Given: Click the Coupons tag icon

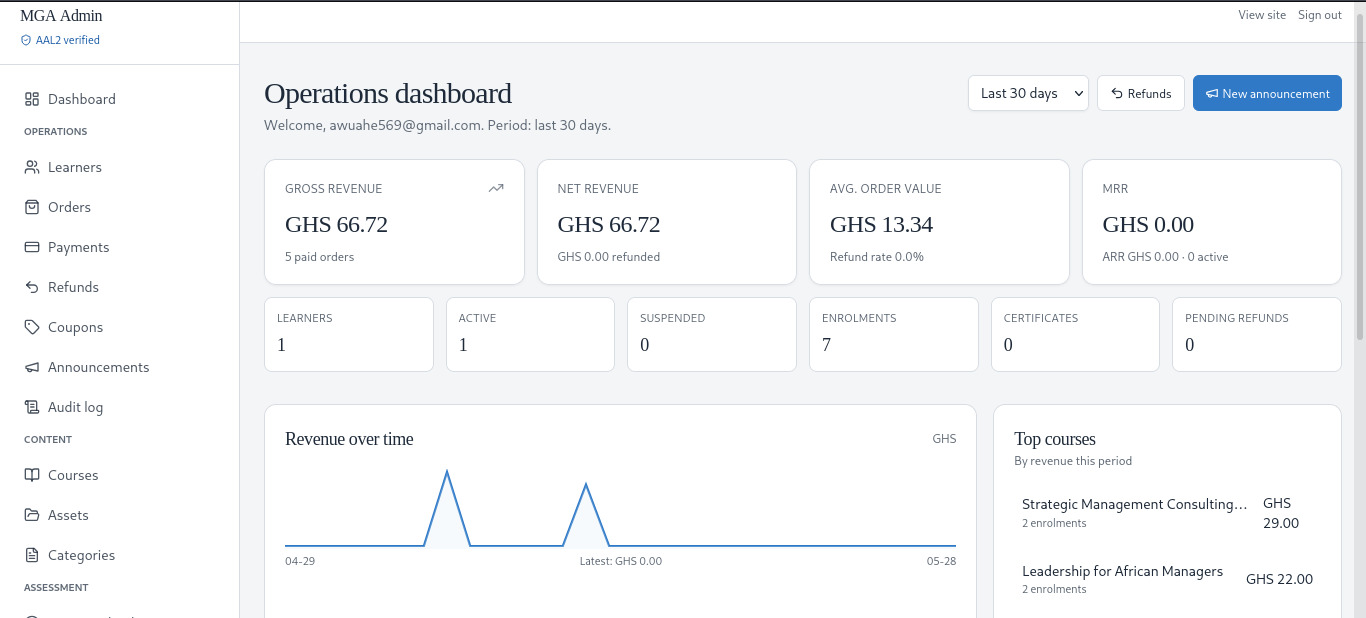Looking at the screenshot, I should click(x=31, y=327).
